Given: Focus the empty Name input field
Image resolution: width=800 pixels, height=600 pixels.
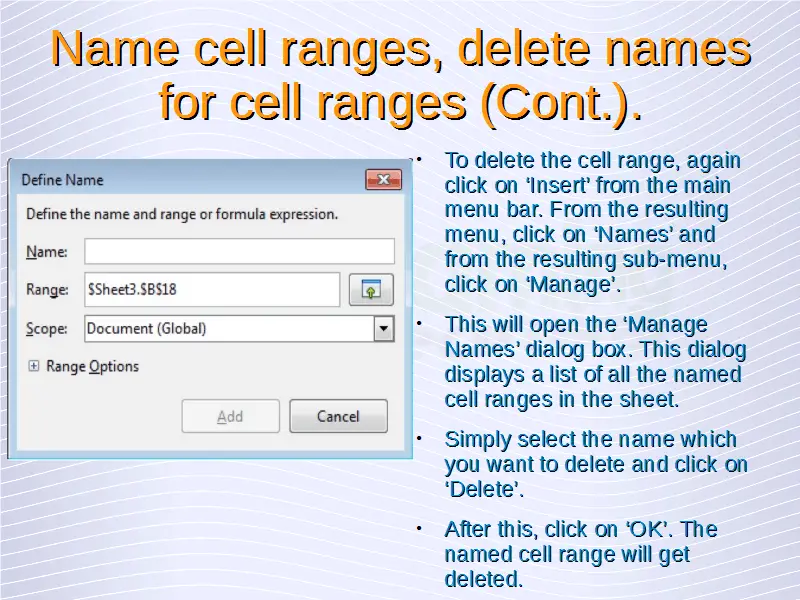Looking at the screenshot, I should pos(239,251).
